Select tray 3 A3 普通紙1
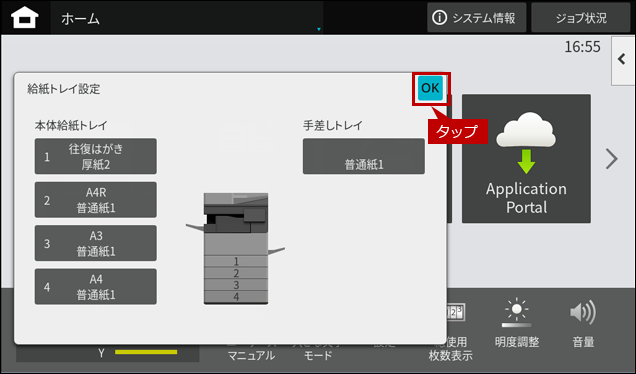This screenshot has width=636, height=374. coord(96,243)
